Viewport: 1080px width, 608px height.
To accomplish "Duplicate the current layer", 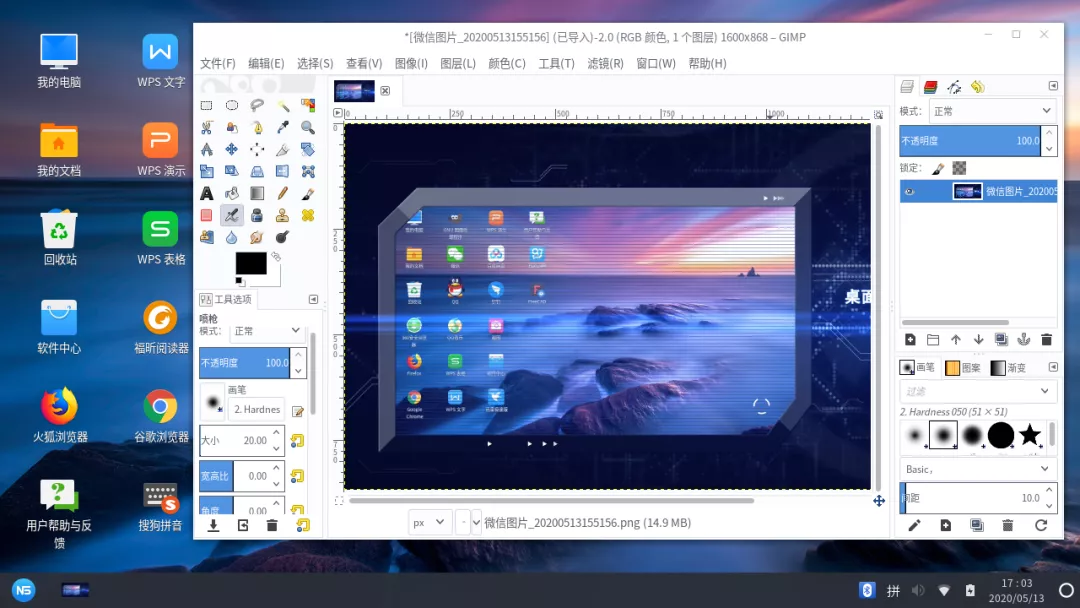I will 1001,339.
